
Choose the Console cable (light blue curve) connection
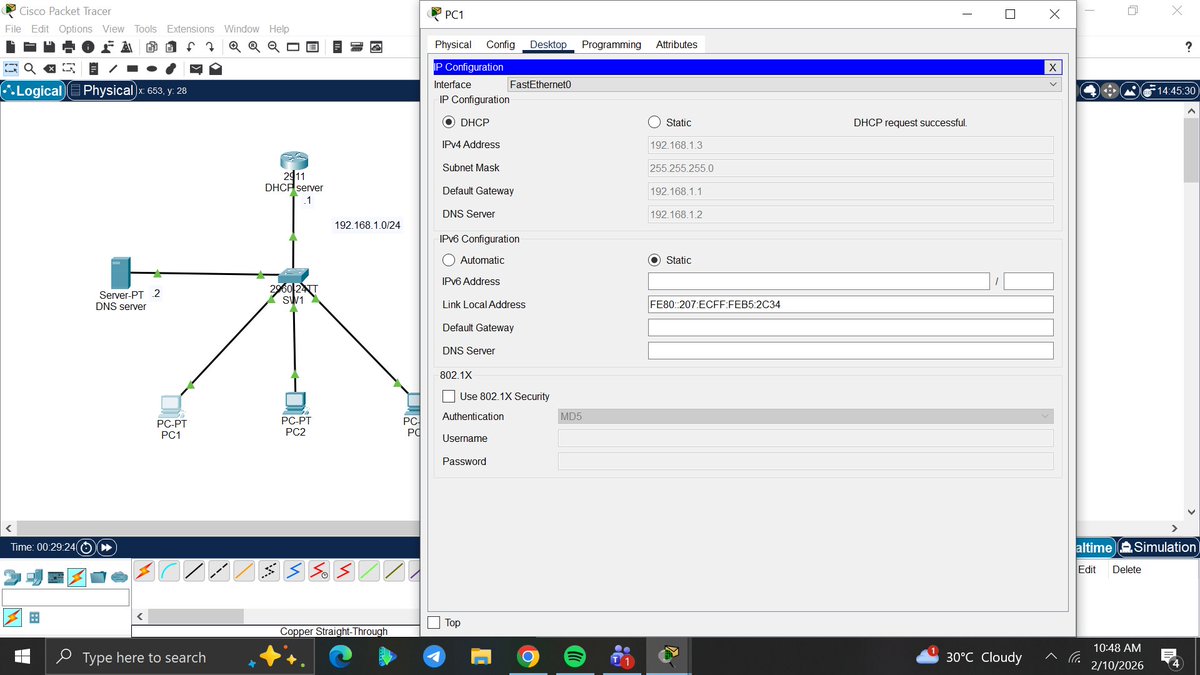tap(169, 570)
